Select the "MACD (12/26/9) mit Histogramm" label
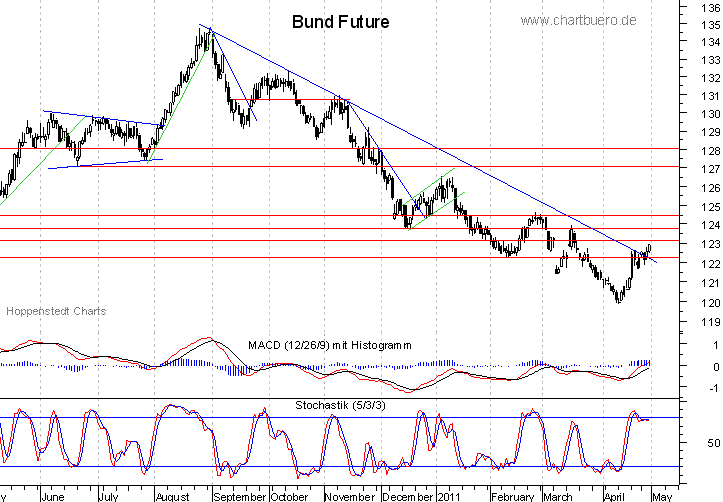The height and width of the screenshot is (502, 723). [x=330, y=345]
